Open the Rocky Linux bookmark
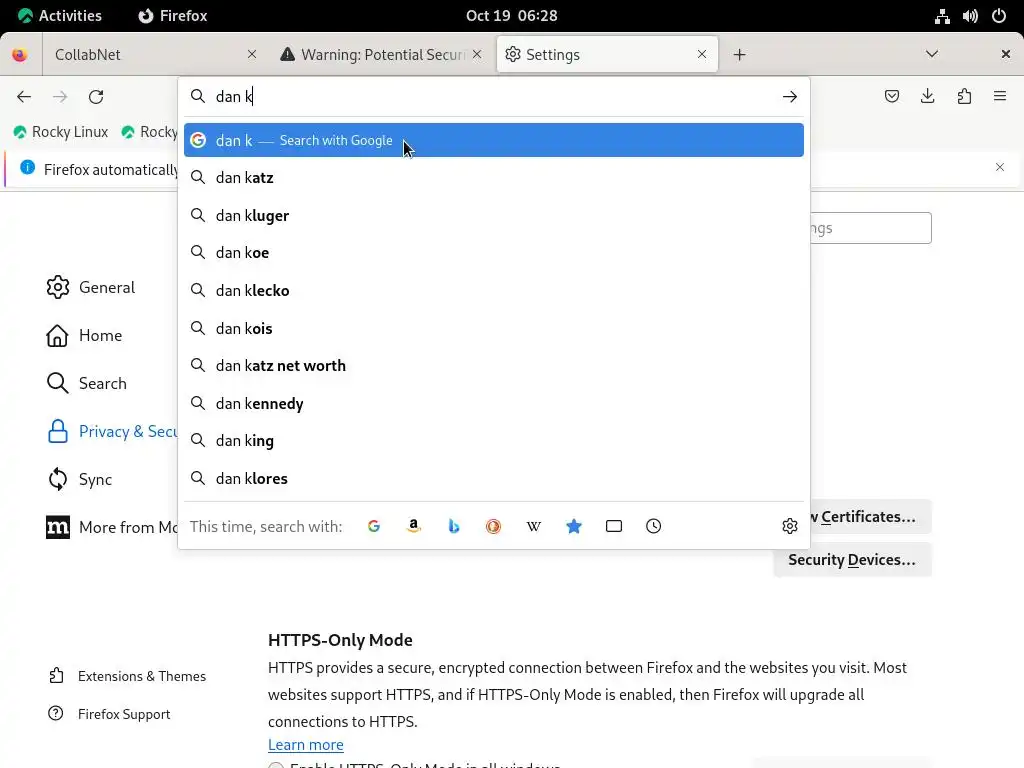1024x768 pixels. click(x=61, y=132)
